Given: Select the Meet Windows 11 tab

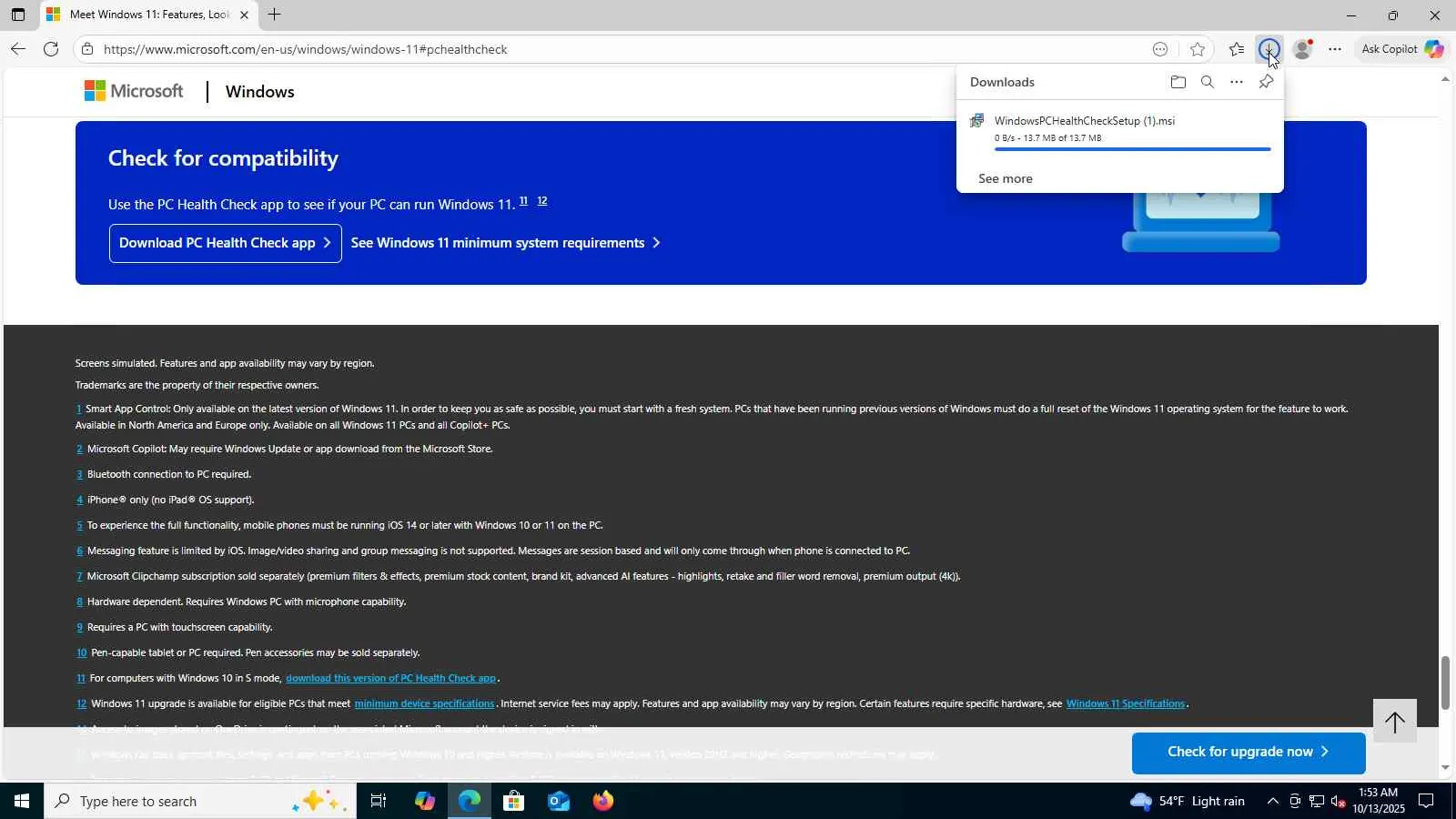Looking at the screenshot, I should tap(148, 15).
